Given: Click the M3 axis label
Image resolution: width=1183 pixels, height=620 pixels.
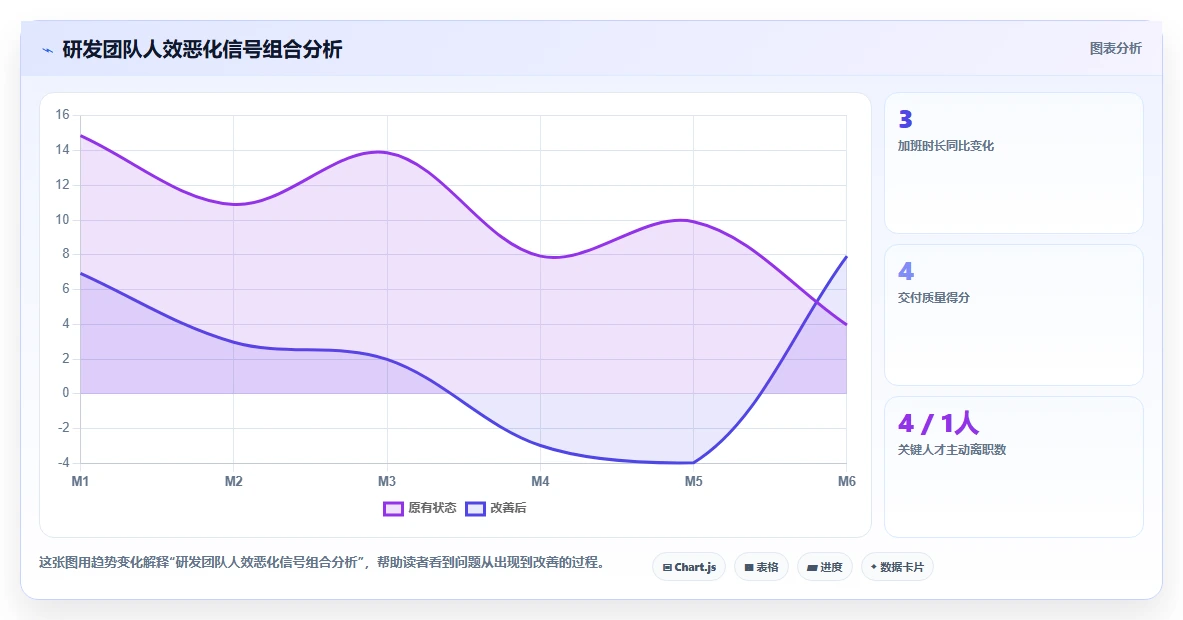Looking at the screenshot, I should pos(387,481).
